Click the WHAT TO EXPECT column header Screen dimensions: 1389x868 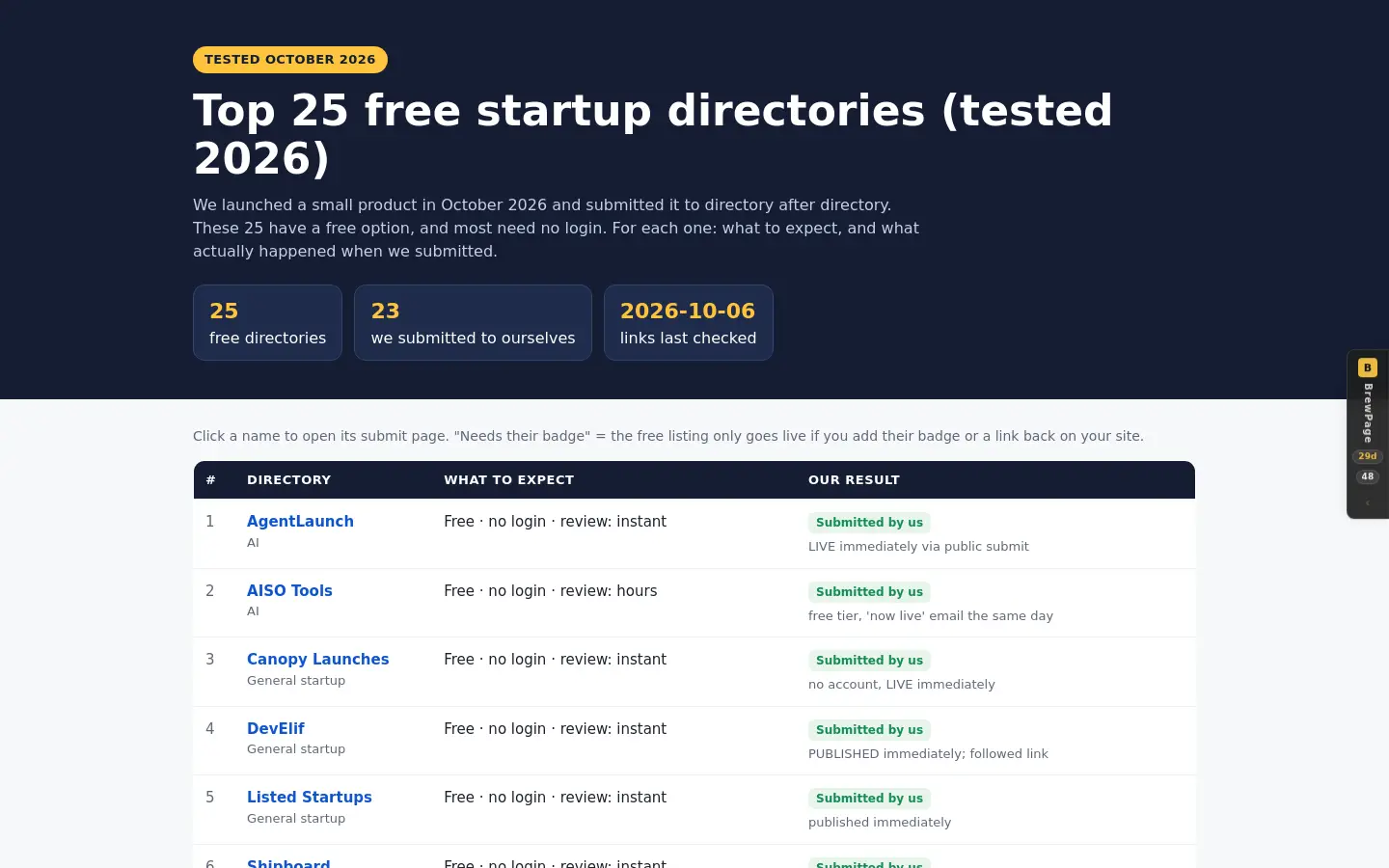[x=508, y=479]
